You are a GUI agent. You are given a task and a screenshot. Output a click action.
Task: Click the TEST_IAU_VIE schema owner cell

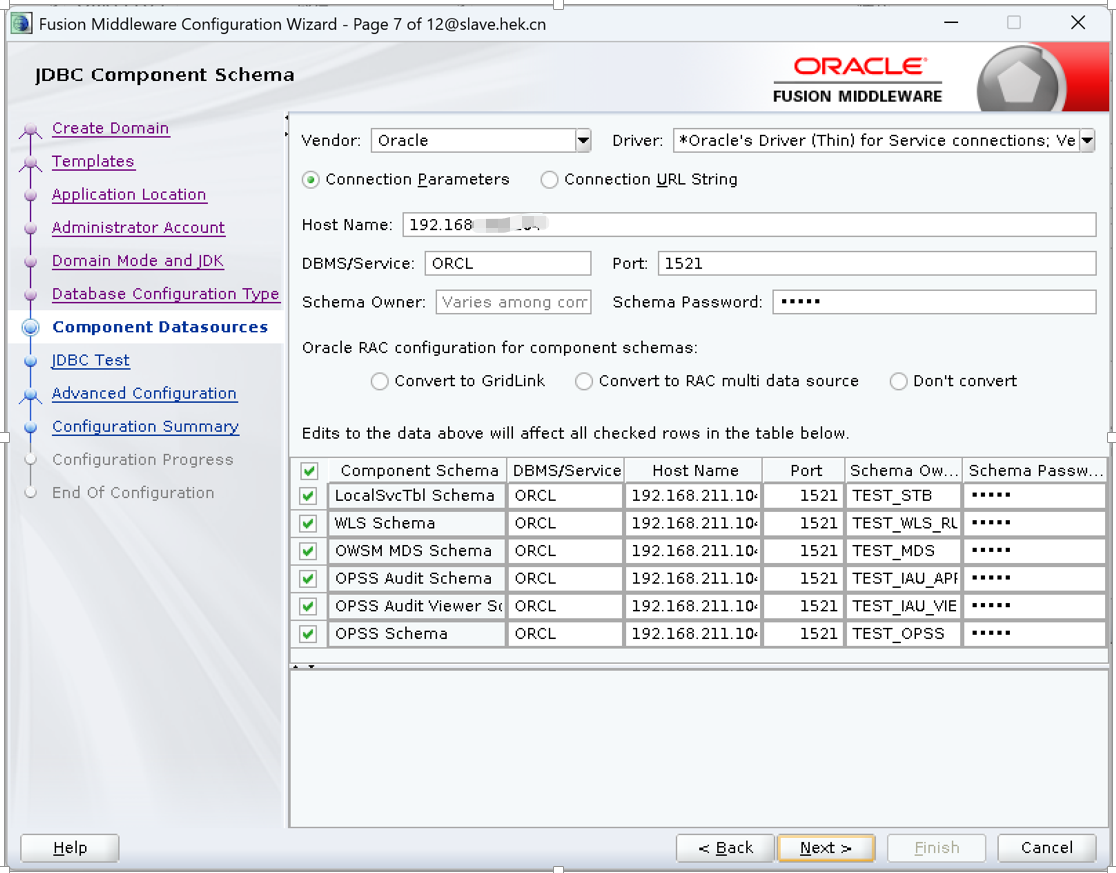click(903, 606)
